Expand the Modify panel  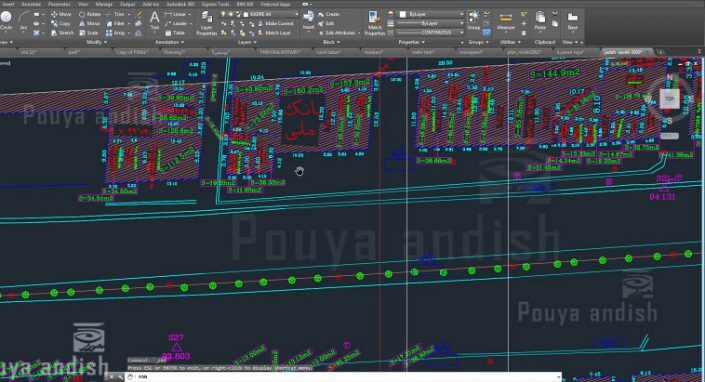97,42
